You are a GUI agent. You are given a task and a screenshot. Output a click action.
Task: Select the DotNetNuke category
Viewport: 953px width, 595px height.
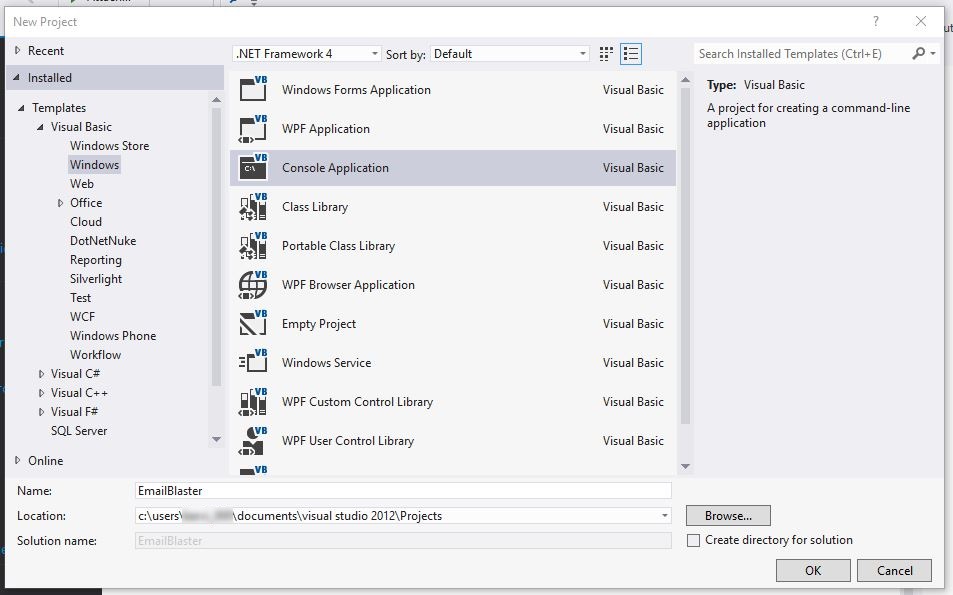click(103, 241)
